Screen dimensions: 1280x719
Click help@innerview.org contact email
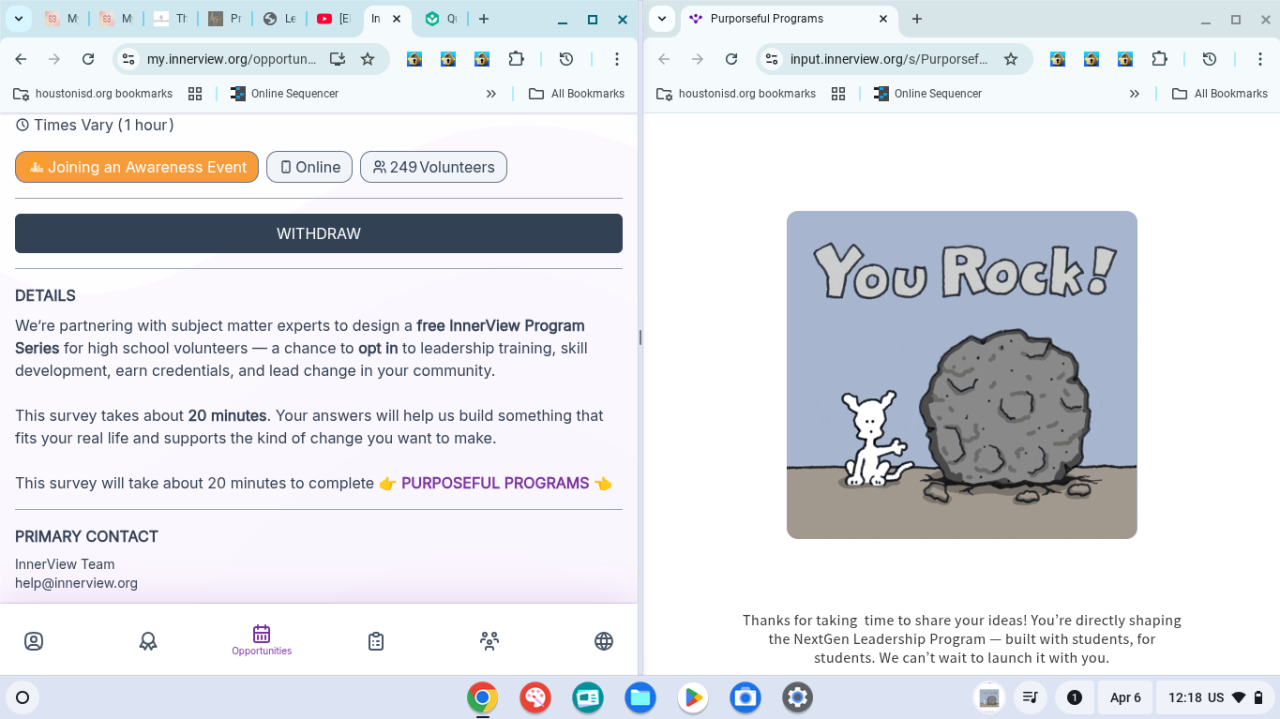click(x=76, y=583)
